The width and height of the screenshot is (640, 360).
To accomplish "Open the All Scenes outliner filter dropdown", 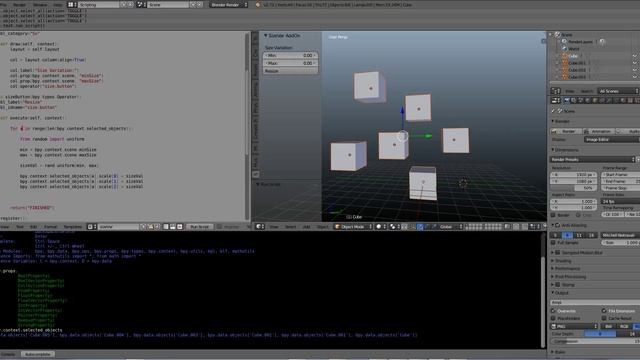I will click(x=618, y=91).
